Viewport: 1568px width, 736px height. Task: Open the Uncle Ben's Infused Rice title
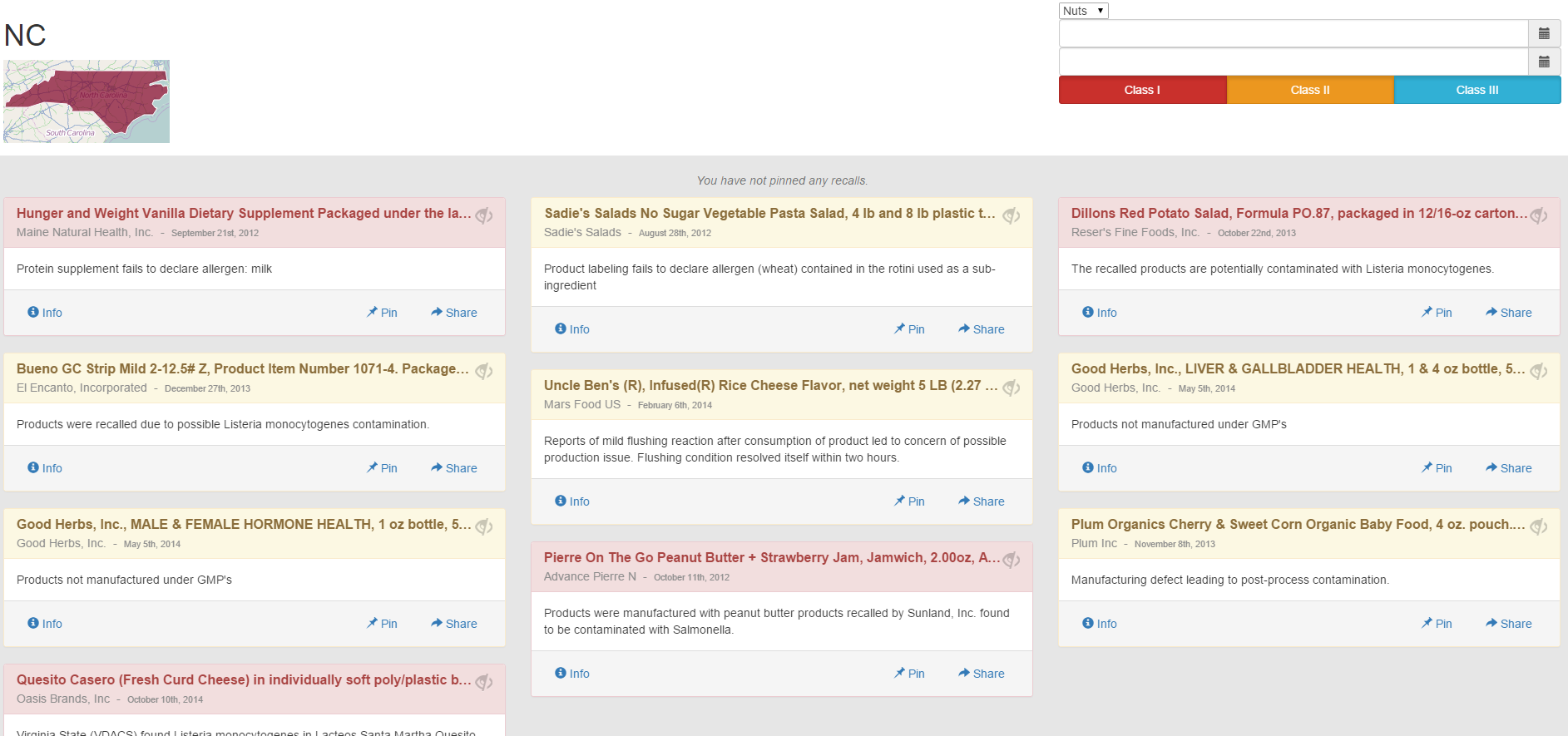click(771, 386)
